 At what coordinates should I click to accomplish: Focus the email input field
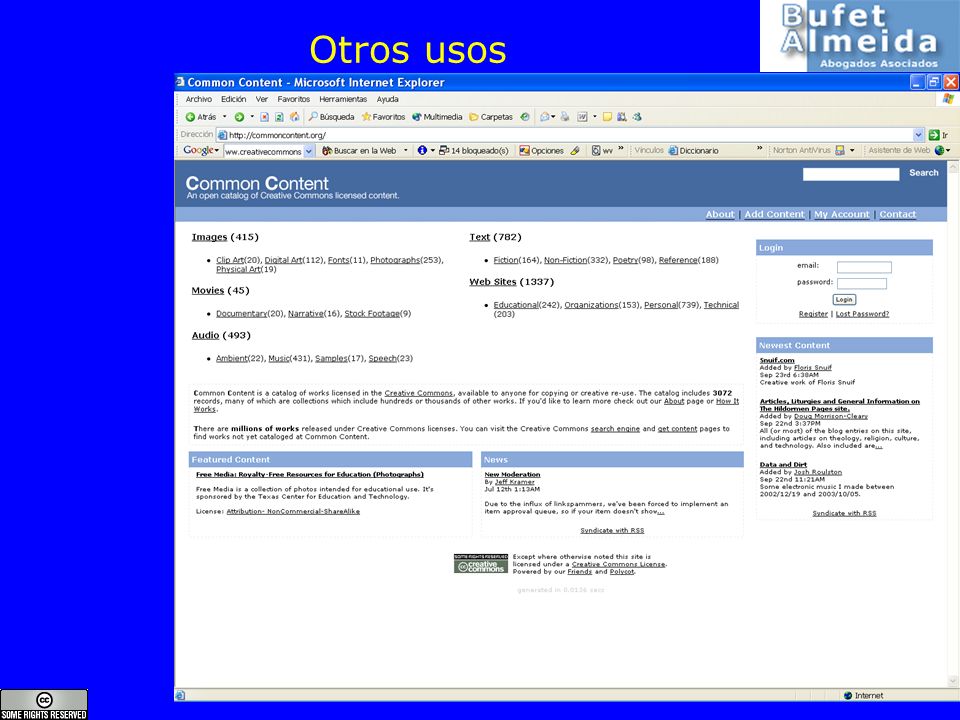pyautogui.click(x=864, y=267)
